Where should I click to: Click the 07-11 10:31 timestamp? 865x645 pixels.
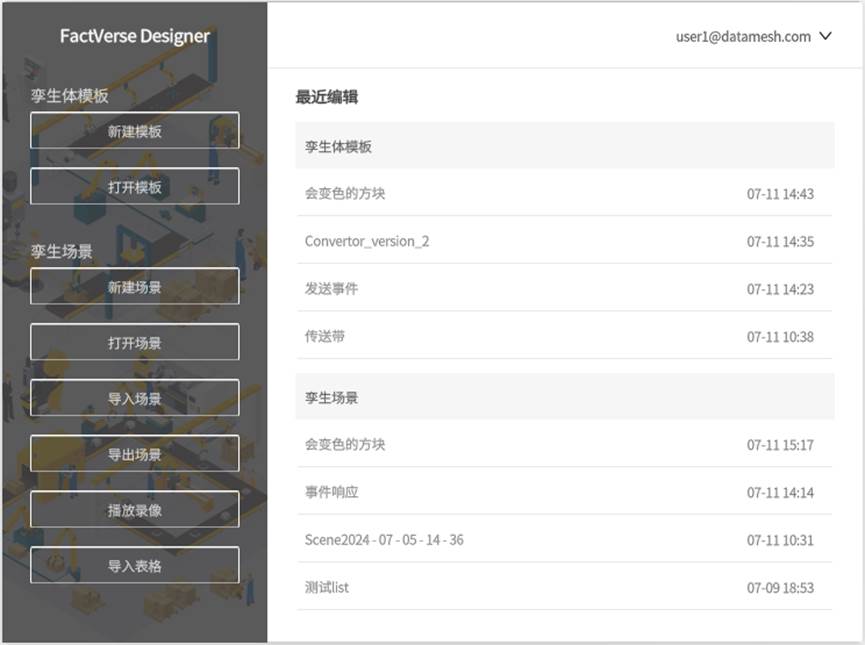pyautogui.click(x=780, y=540)
